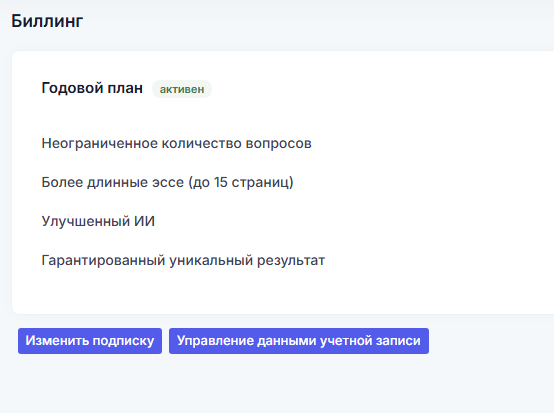Viewport: 554px width, 413px height.
Task: Click Неограниченное количество вопросов feature line
Action: (x=176, y=143)
